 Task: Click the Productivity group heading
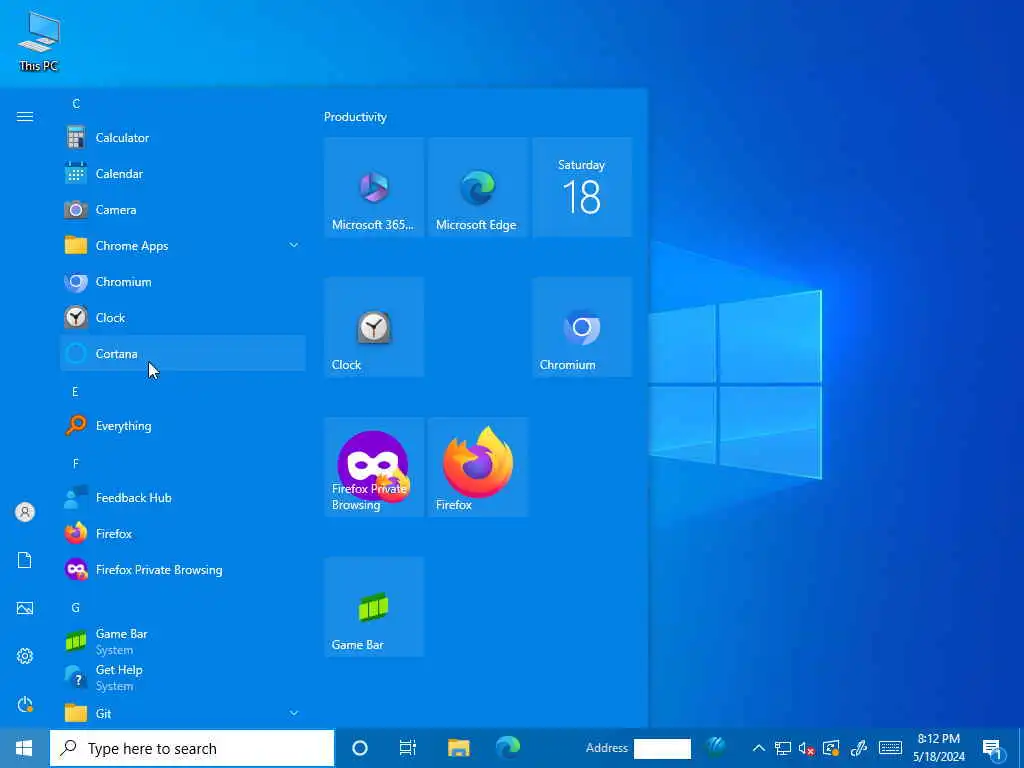[355, 117]
